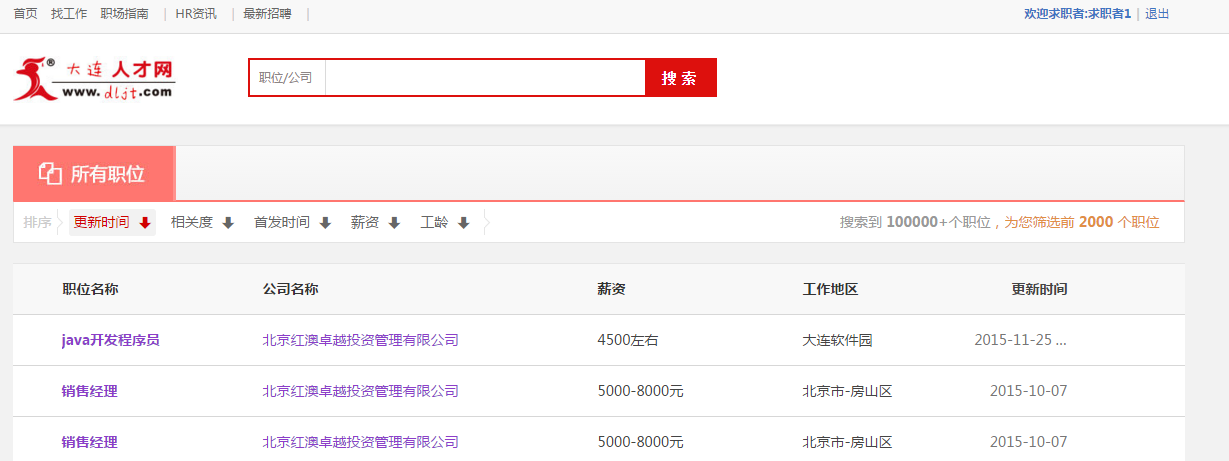Screen dimensions: 1229x461
Task: Sort by 薪资
Action: (365, 223)
